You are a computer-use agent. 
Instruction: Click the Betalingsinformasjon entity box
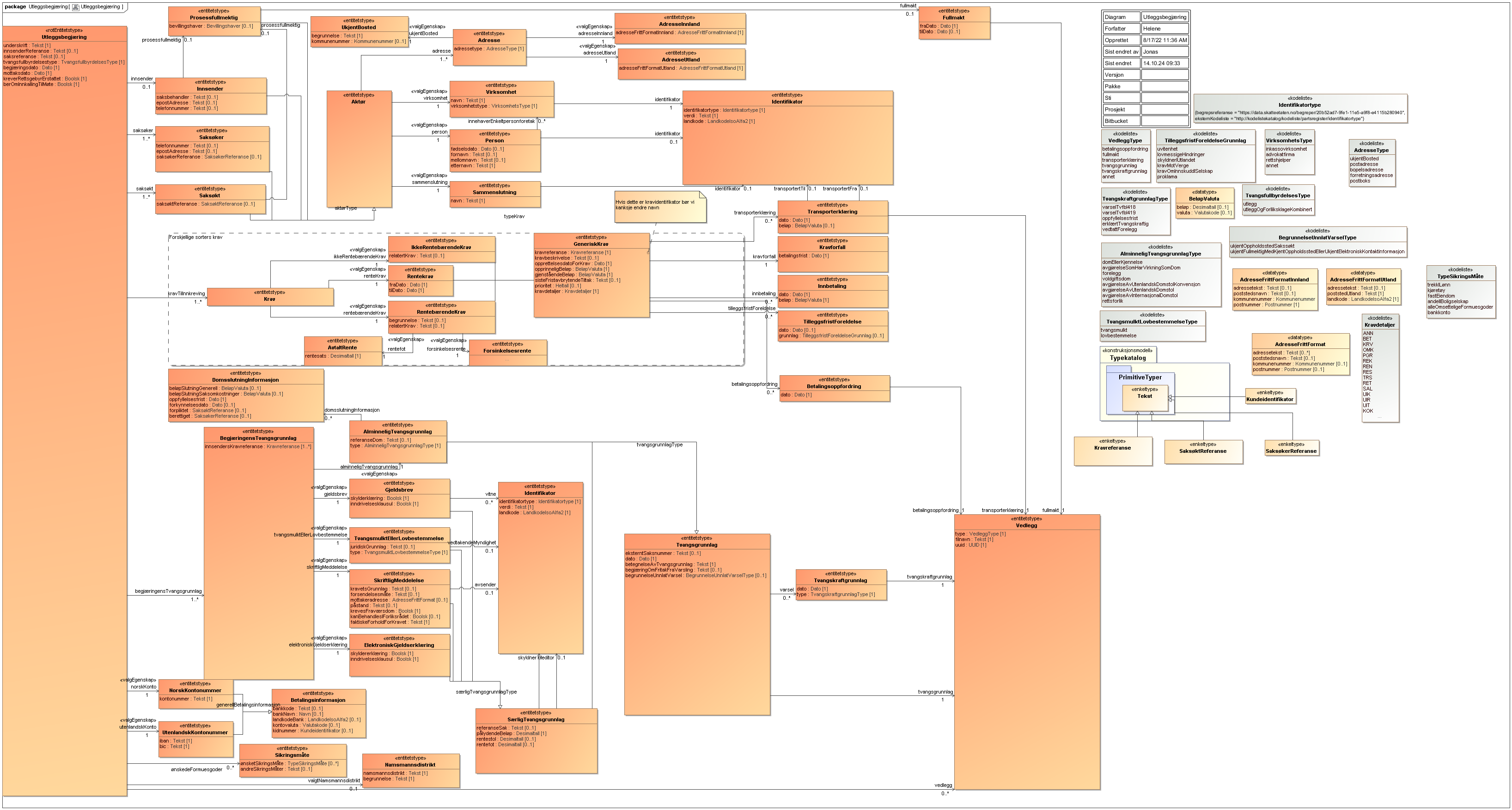pyautogui.click(x=319, y=713)
